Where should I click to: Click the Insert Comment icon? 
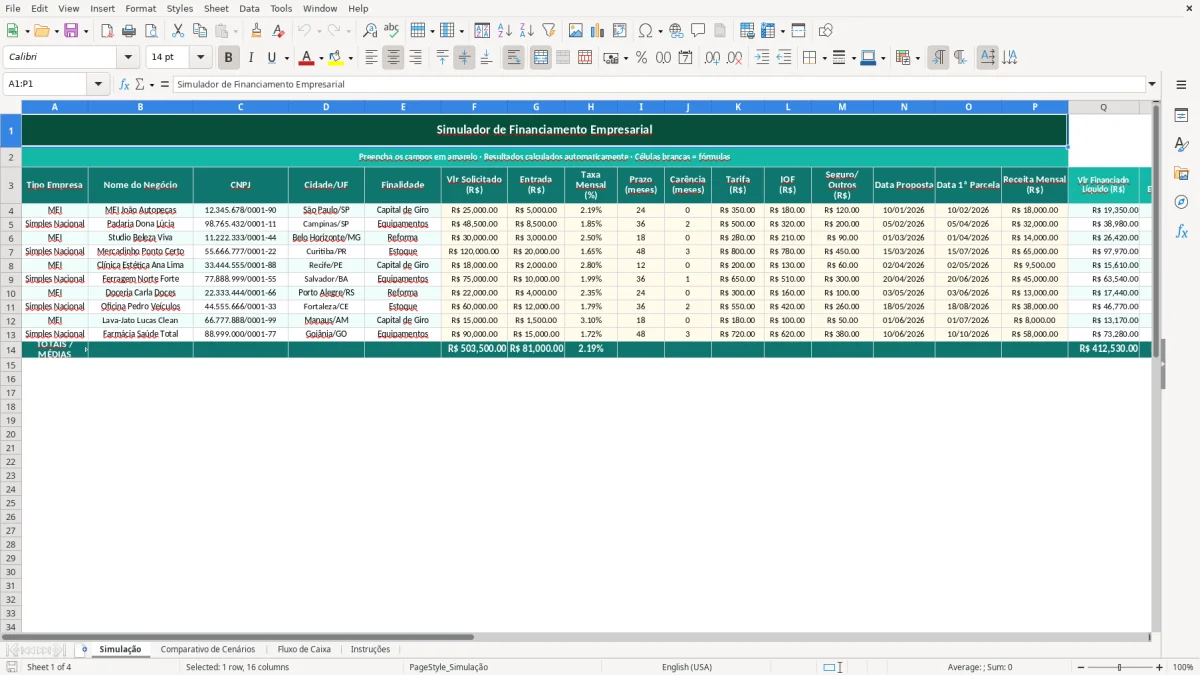[698, 31]
